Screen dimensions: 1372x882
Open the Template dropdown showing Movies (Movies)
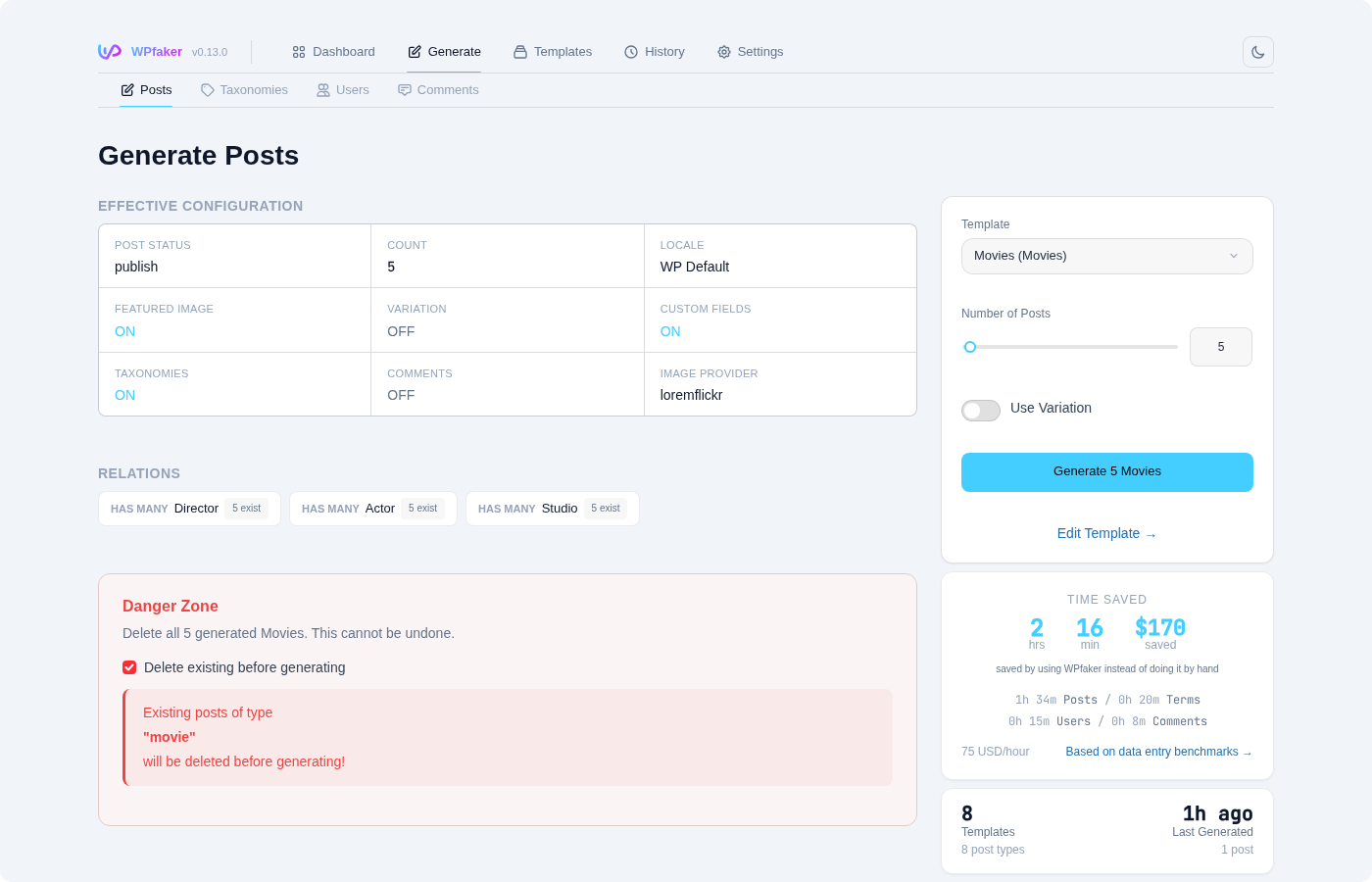[x=1106, y=256]
